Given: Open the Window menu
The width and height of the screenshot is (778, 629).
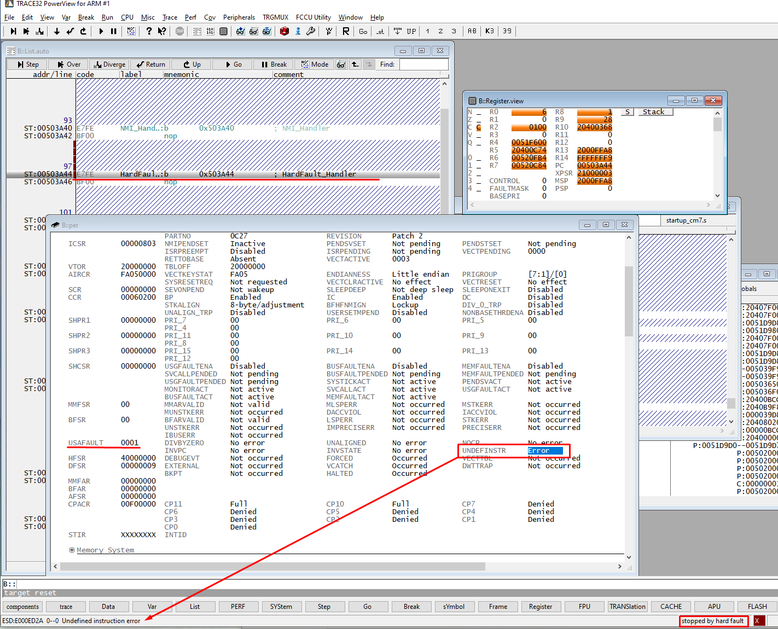Looking at the screenshot, I should tap(350, 17).
